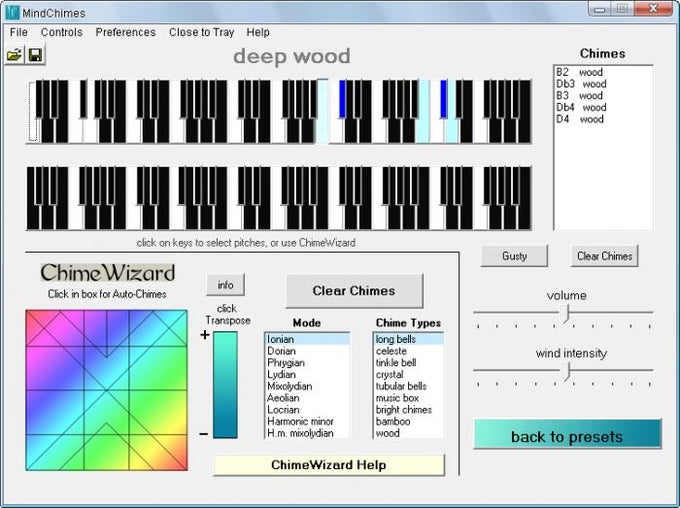This screenshot has width=680, height=508.
Task: Open ChimeWizard Help
Action: [x=329, y=465]
